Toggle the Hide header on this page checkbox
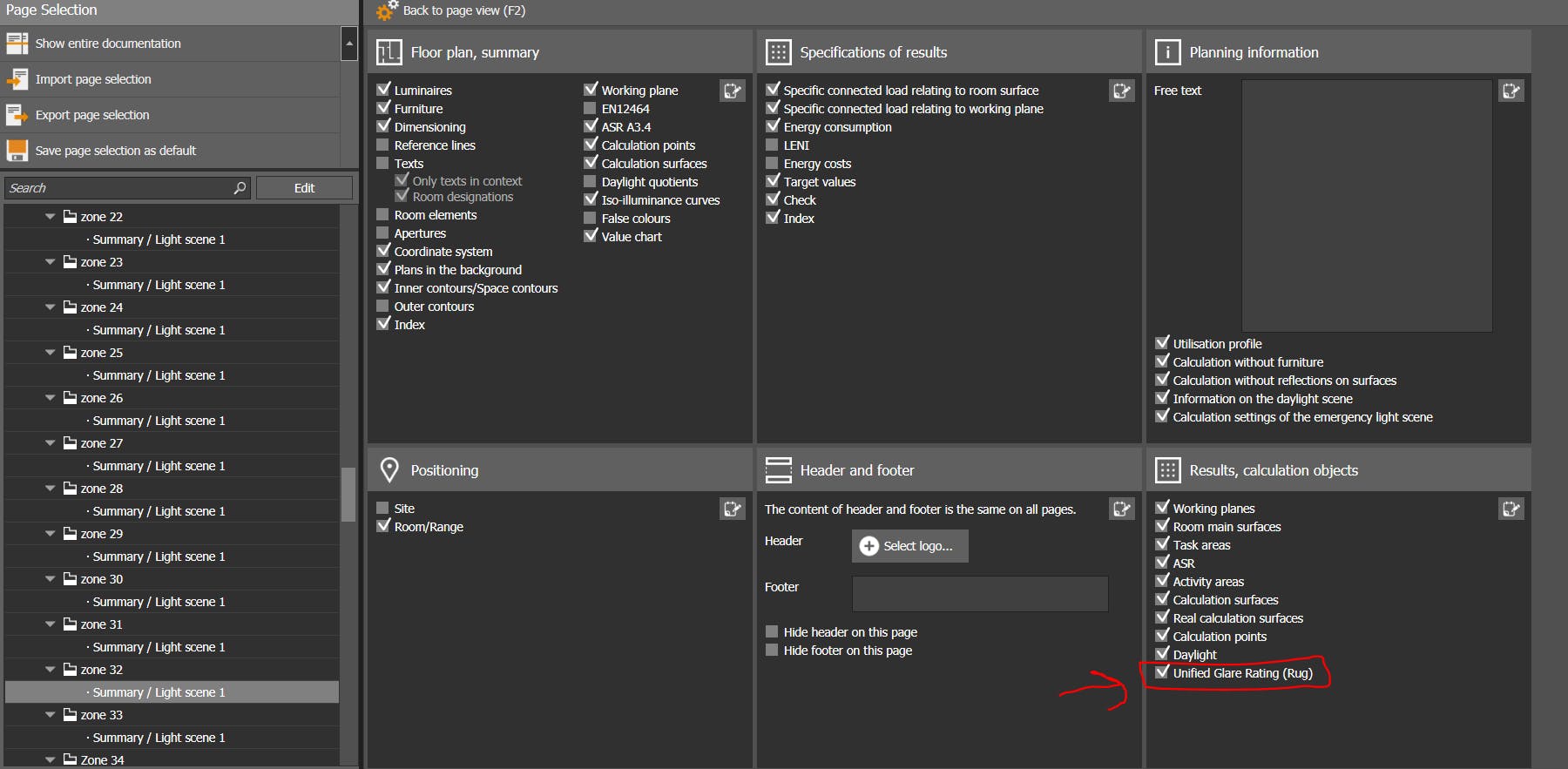Screen dimensions: 1568x769 click(x=772, y=632)
